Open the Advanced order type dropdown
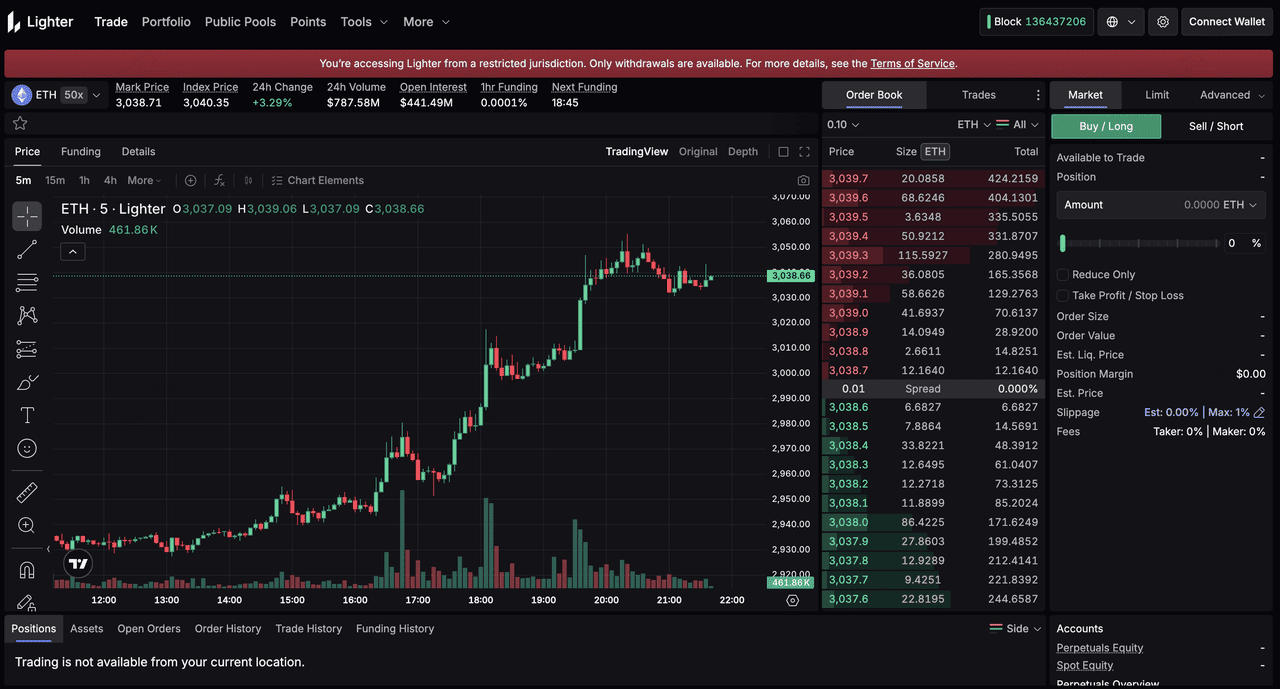Image resolution: width=1280 pixels, height=689 pixels. click(x=1232, y=95)
